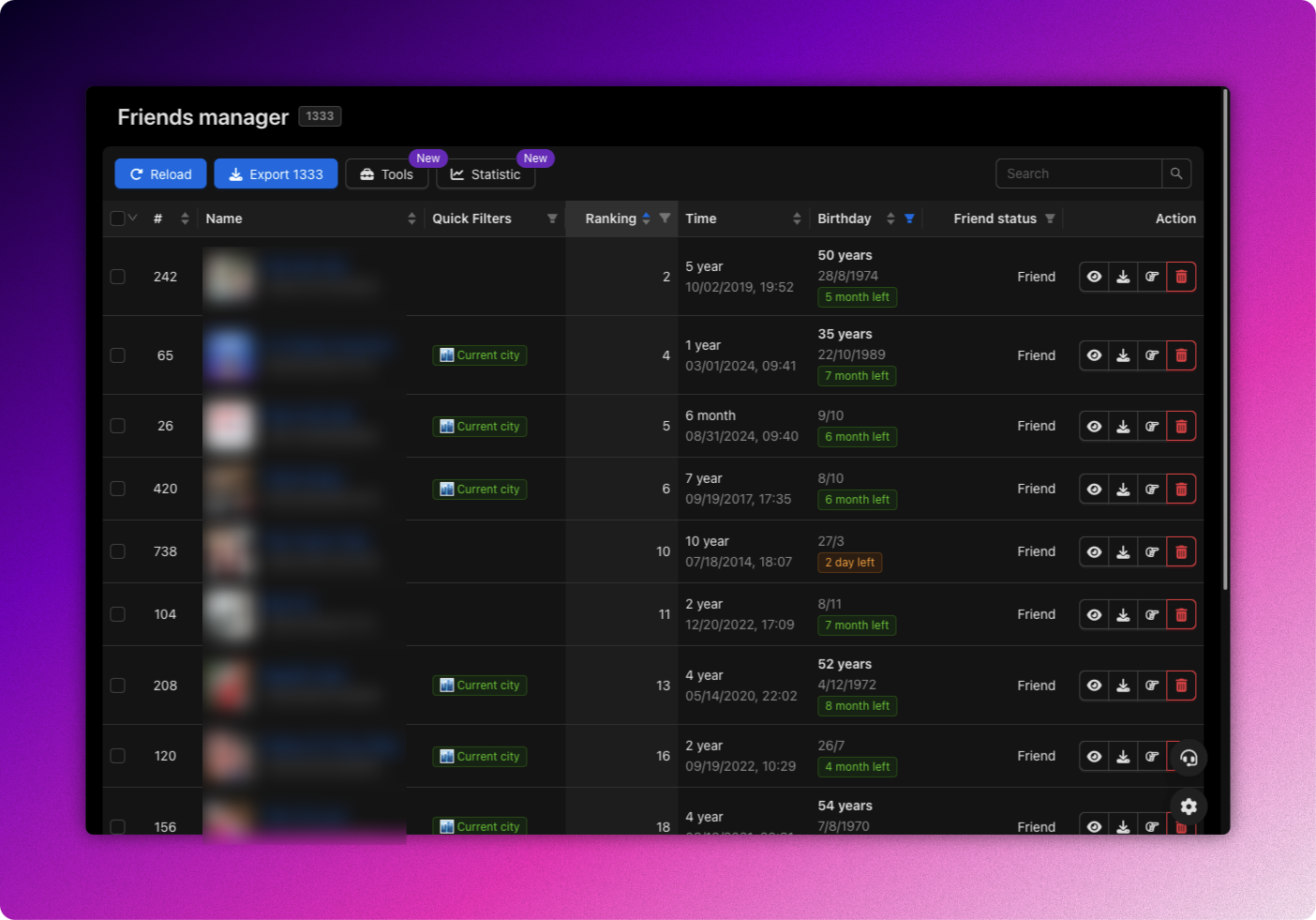Image resolution: width=1316 pixels, height=920 pixels.
Task: Click the time '10/02/2019, 19:52'
Action: pos(740,287)
